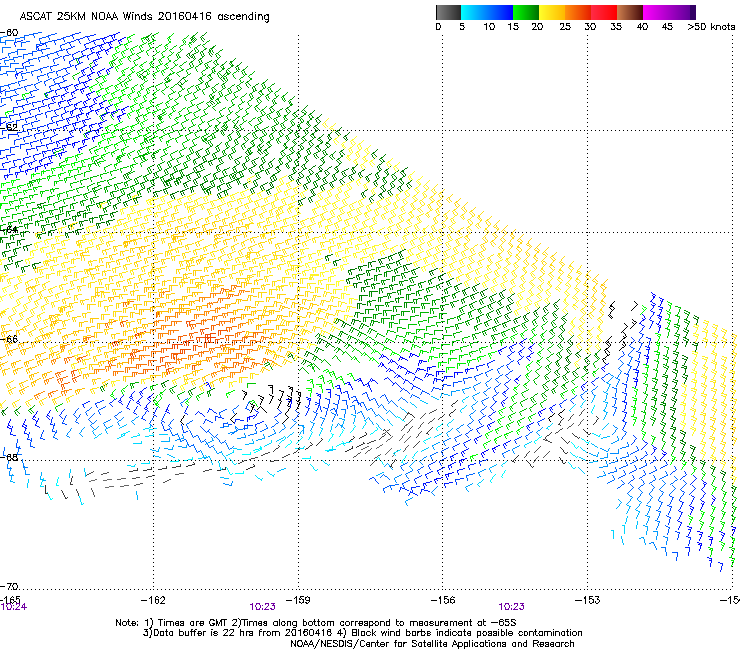This screenshot has width=740, height=650.
Task: Click the cyan 5-10 knots legend swatch
Action: point(474,12)
